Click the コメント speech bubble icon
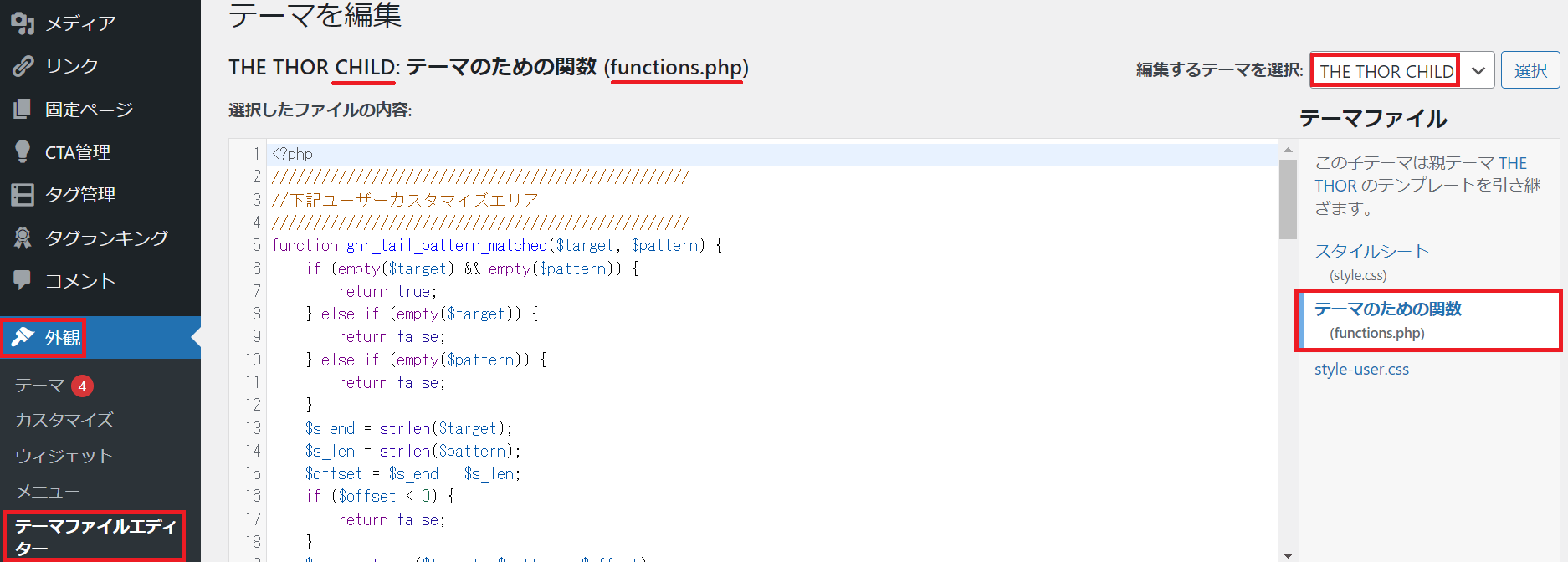 point(23,280)
